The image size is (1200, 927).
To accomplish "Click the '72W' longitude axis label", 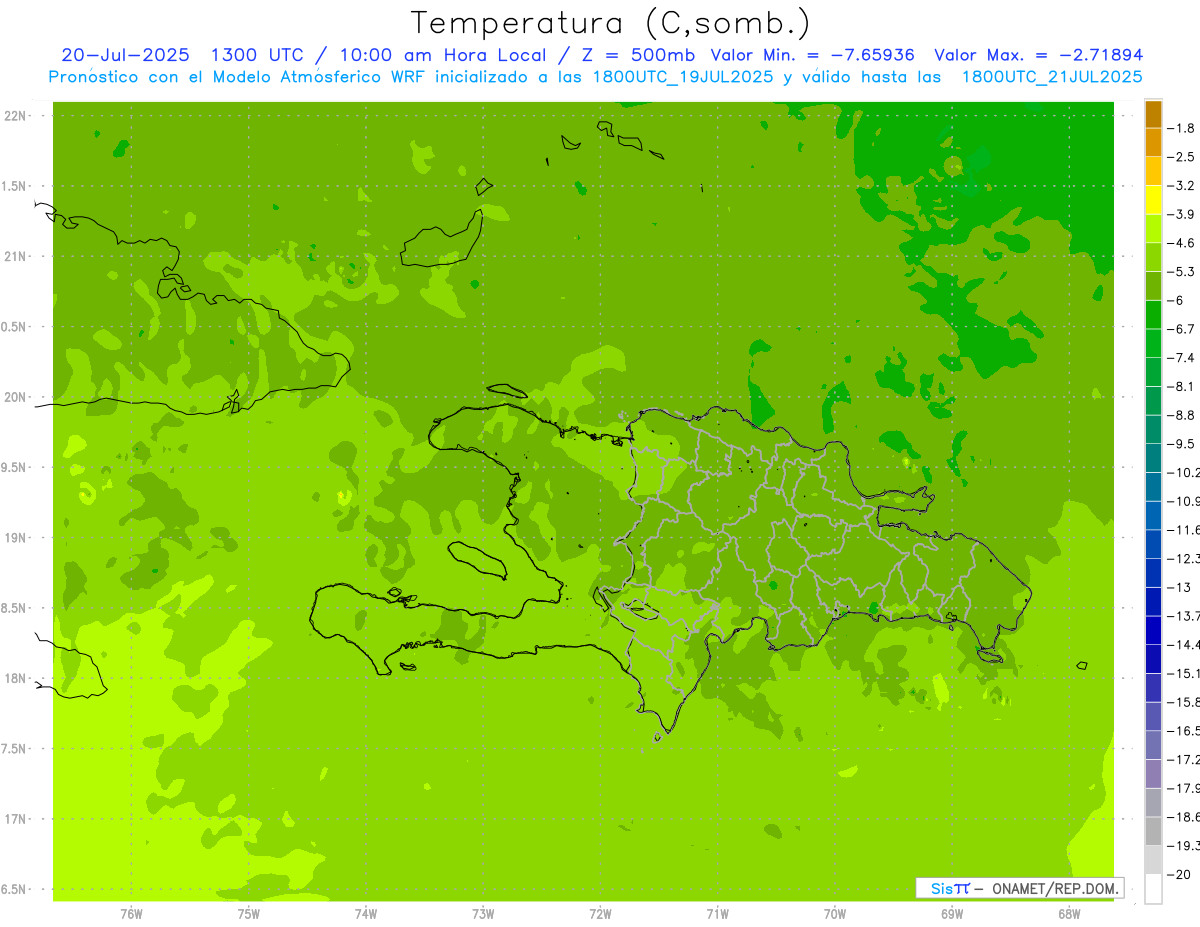I will (601, 913).
